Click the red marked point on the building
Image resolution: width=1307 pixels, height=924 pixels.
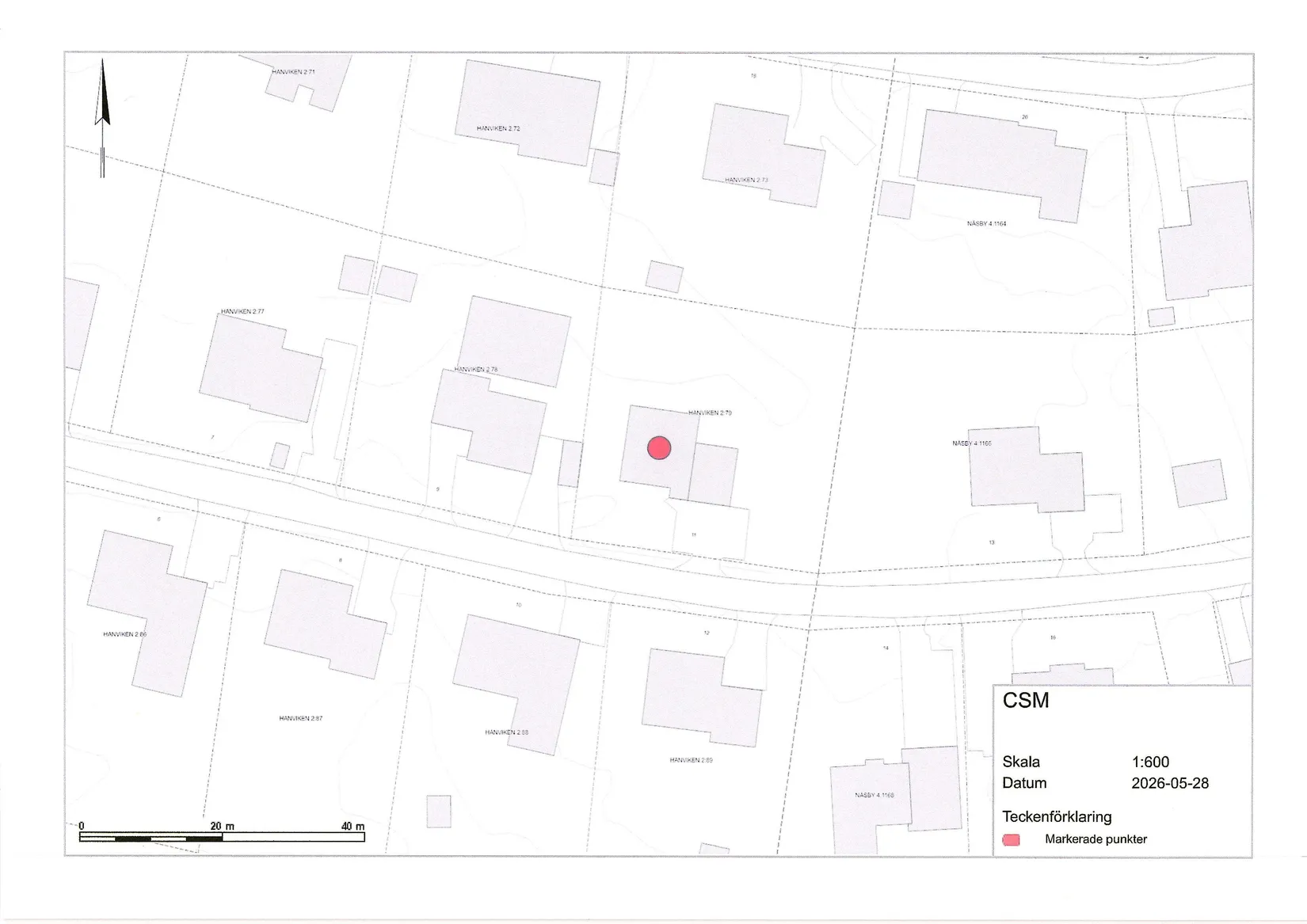659,448
